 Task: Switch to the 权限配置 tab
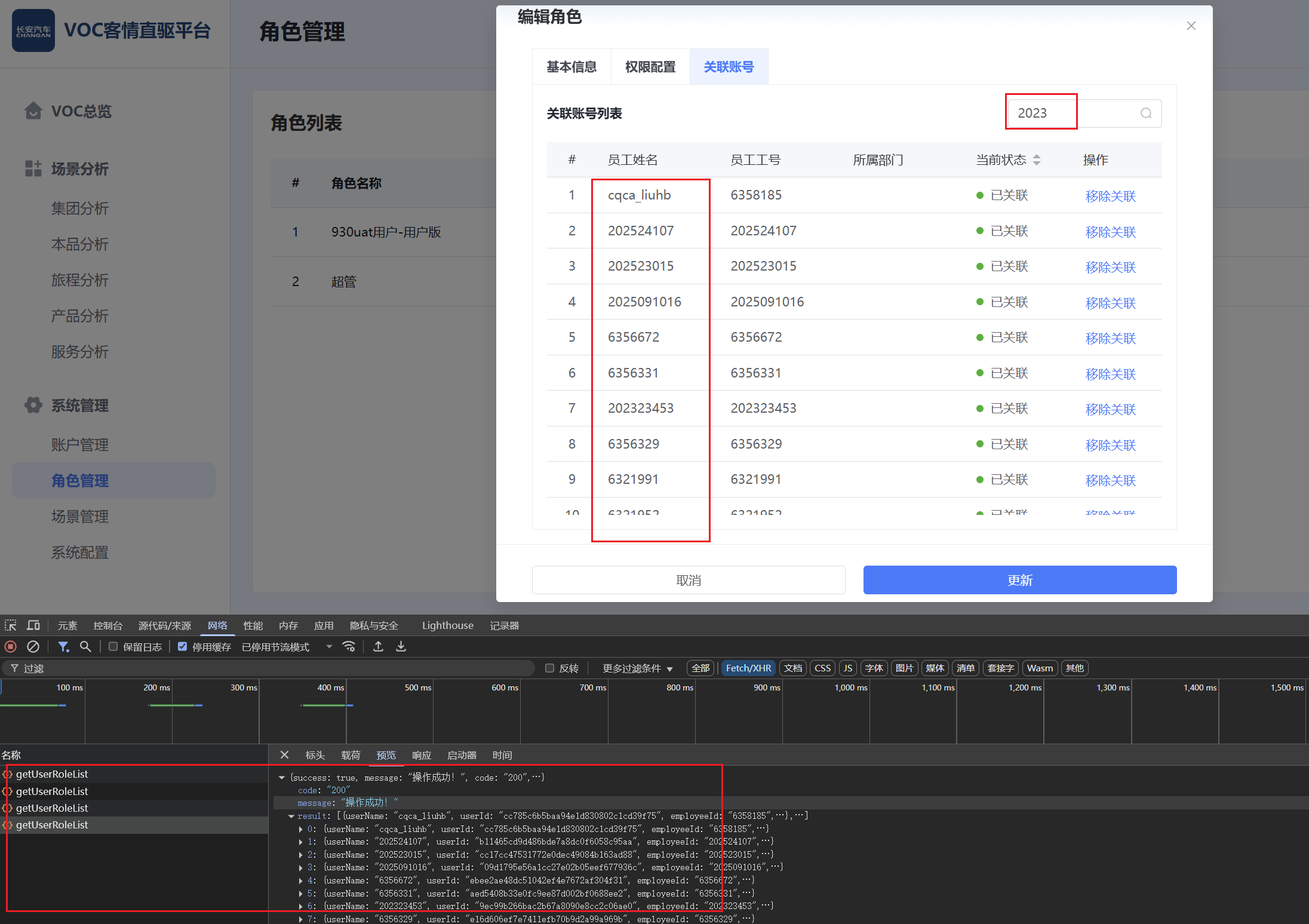(650, 67)
